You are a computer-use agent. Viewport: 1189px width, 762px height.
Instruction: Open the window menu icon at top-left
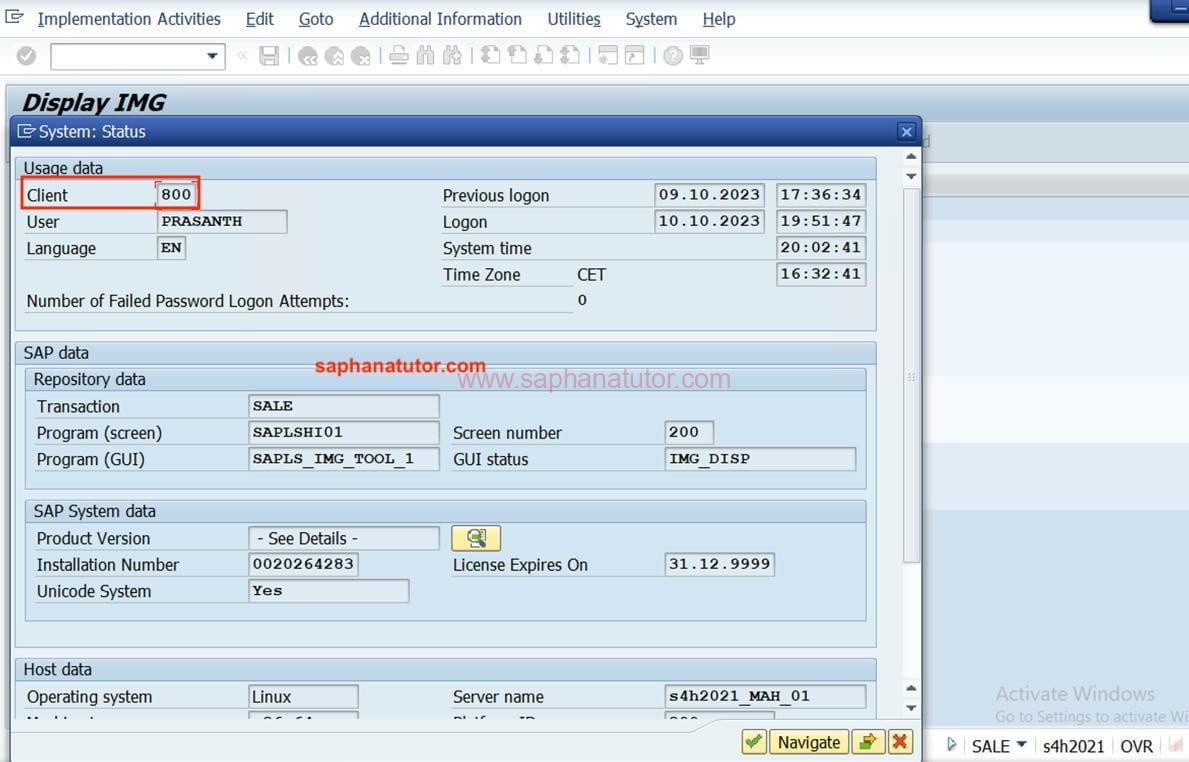click(x=14, y=17)
